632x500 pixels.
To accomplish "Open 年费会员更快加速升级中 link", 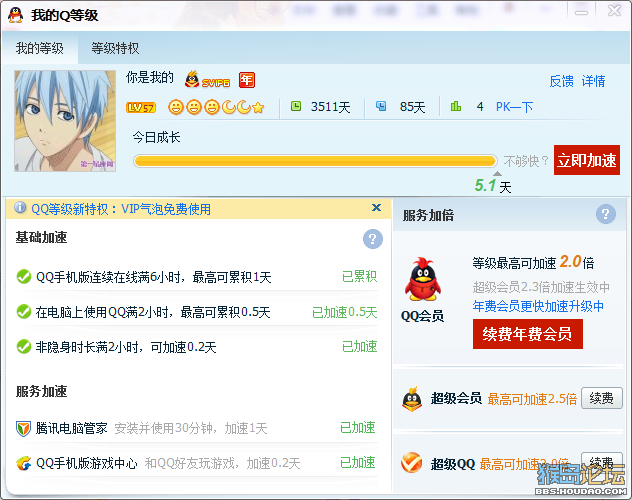I will click(538, 306).
